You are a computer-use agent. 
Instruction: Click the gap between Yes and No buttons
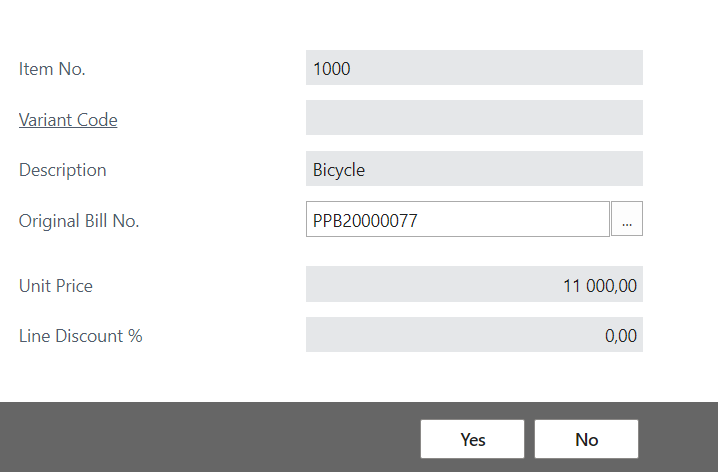click(529, 439)
